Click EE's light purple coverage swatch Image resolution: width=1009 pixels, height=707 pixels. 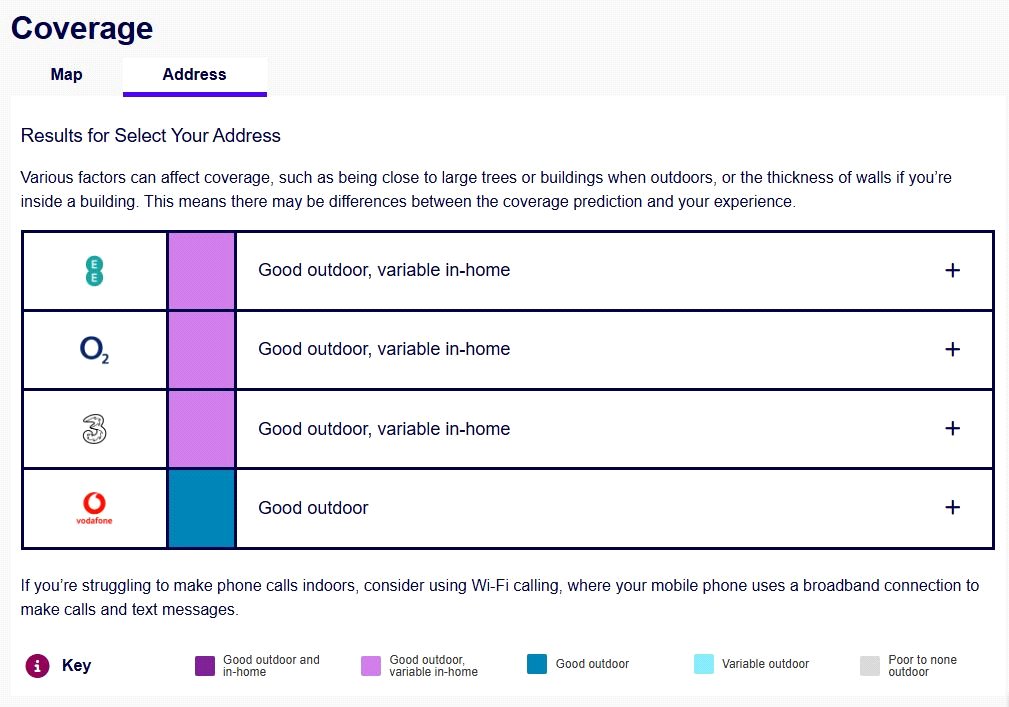(x=201, y=270)
